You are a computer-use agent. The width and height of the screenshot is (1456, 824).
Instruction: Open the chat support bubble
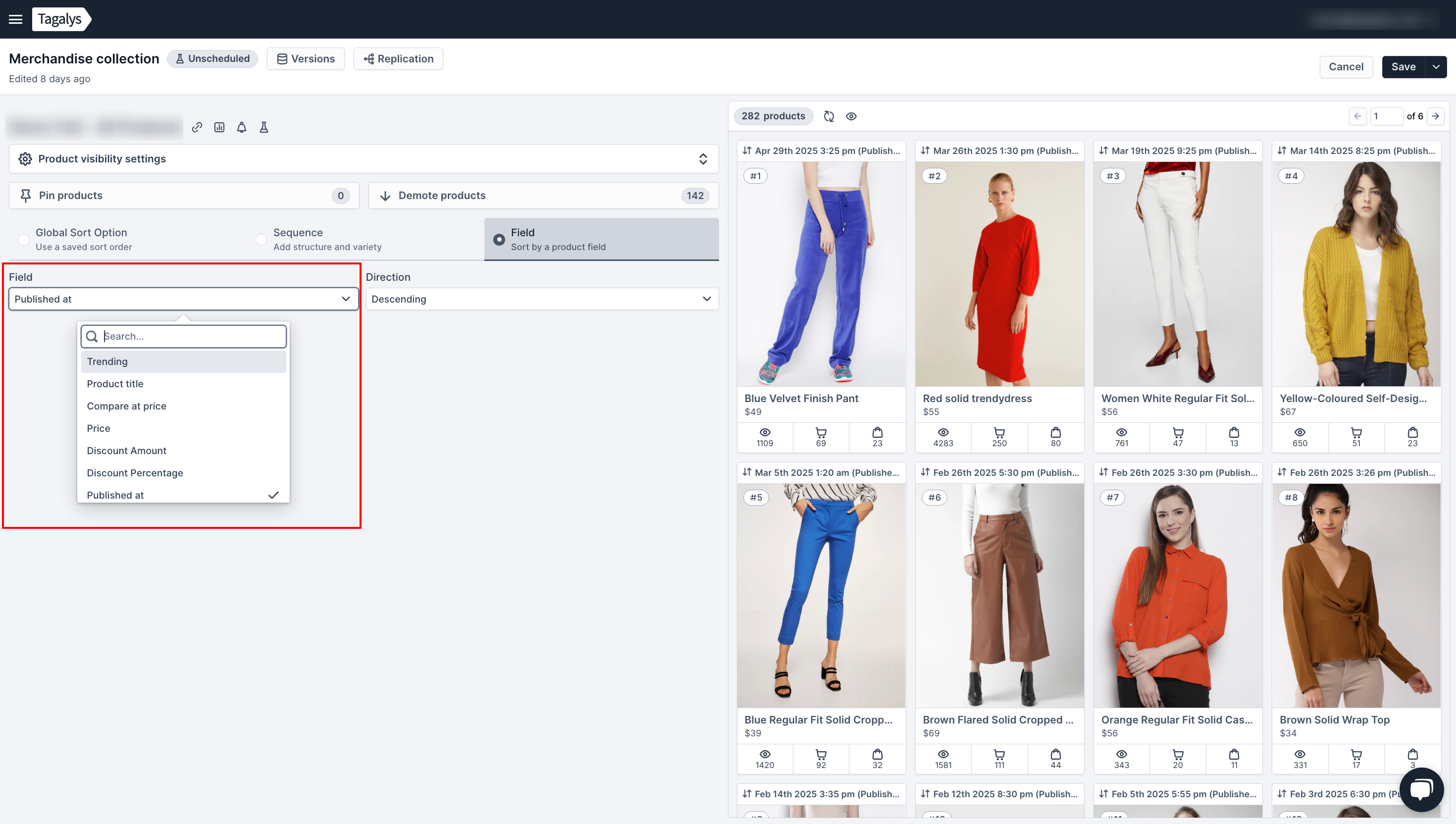[x=1421, y=789]
